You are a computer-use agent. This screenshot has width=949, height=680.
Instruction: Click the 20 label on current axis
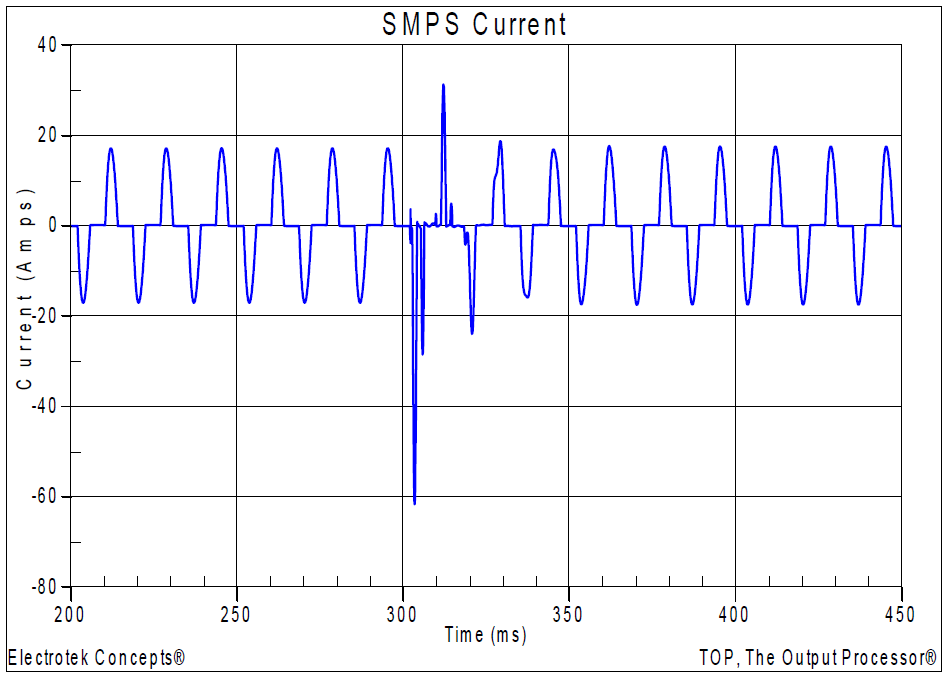coord(49,136)
